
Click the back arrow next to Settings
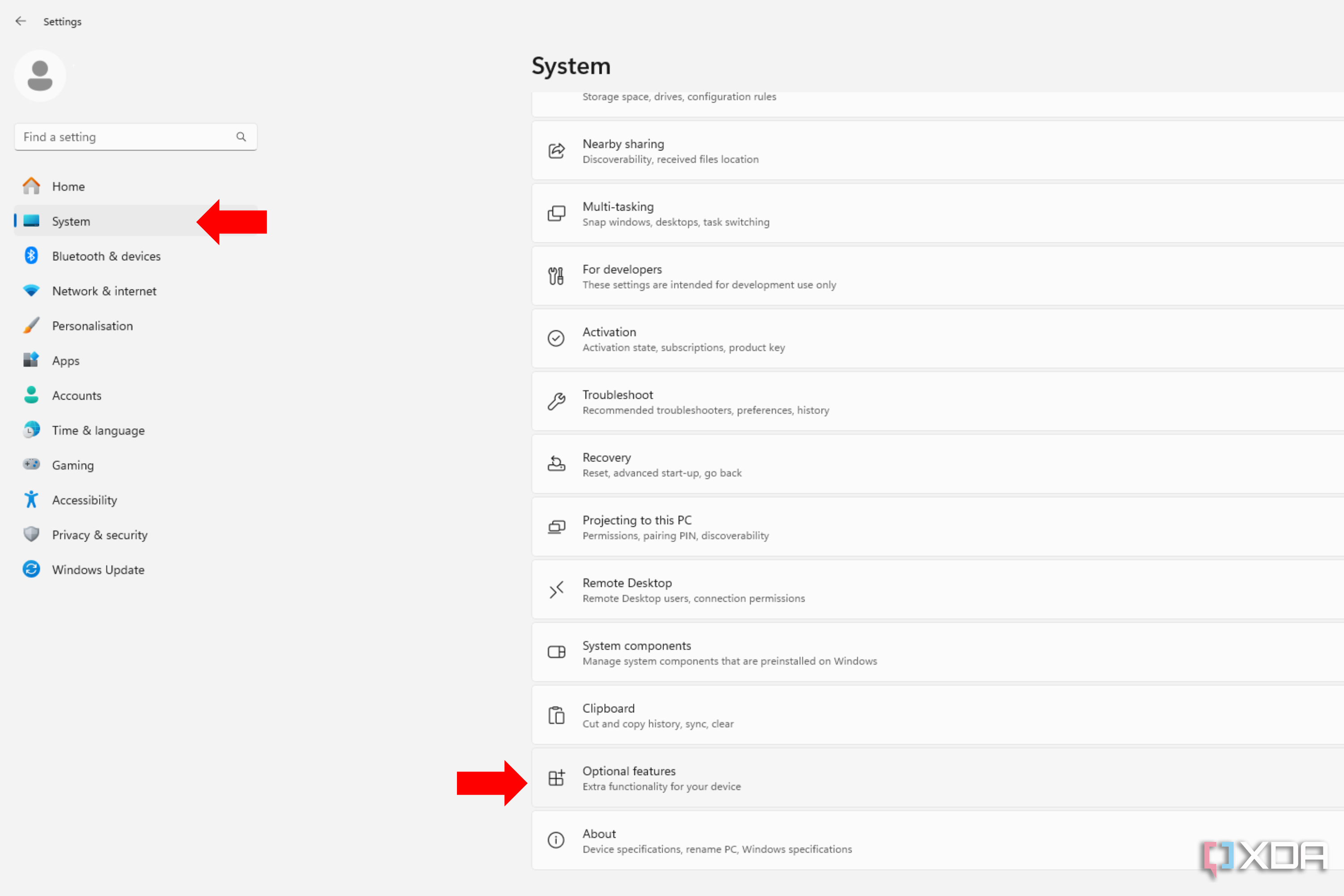coord(21,21)
